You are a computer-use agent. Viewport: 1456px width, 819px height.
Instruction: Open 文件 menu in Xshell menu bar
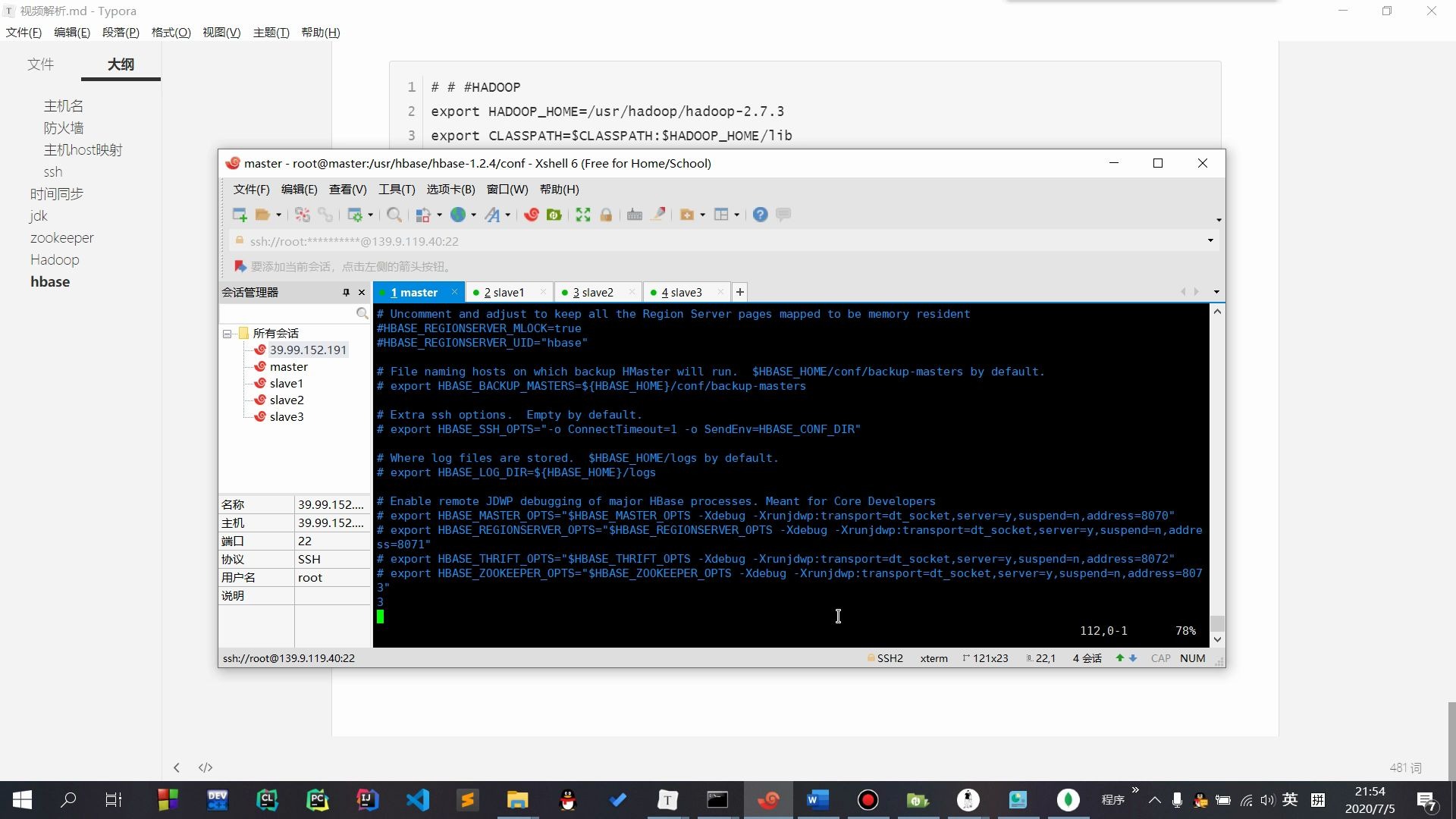pyautogui.click(x=252, y=189)
